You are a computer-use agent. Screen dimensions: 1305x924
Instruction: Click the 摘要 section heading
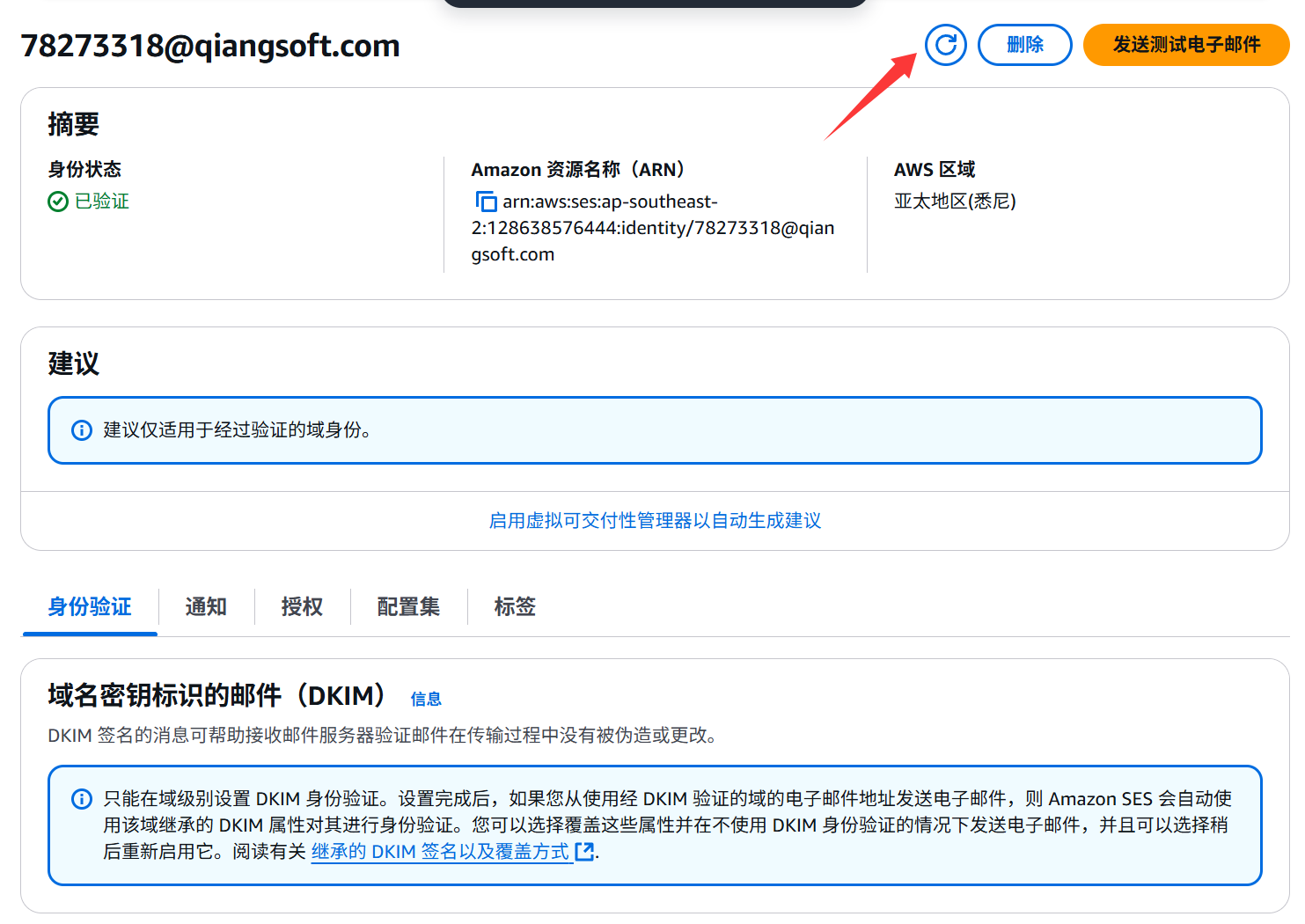[74, 124]
